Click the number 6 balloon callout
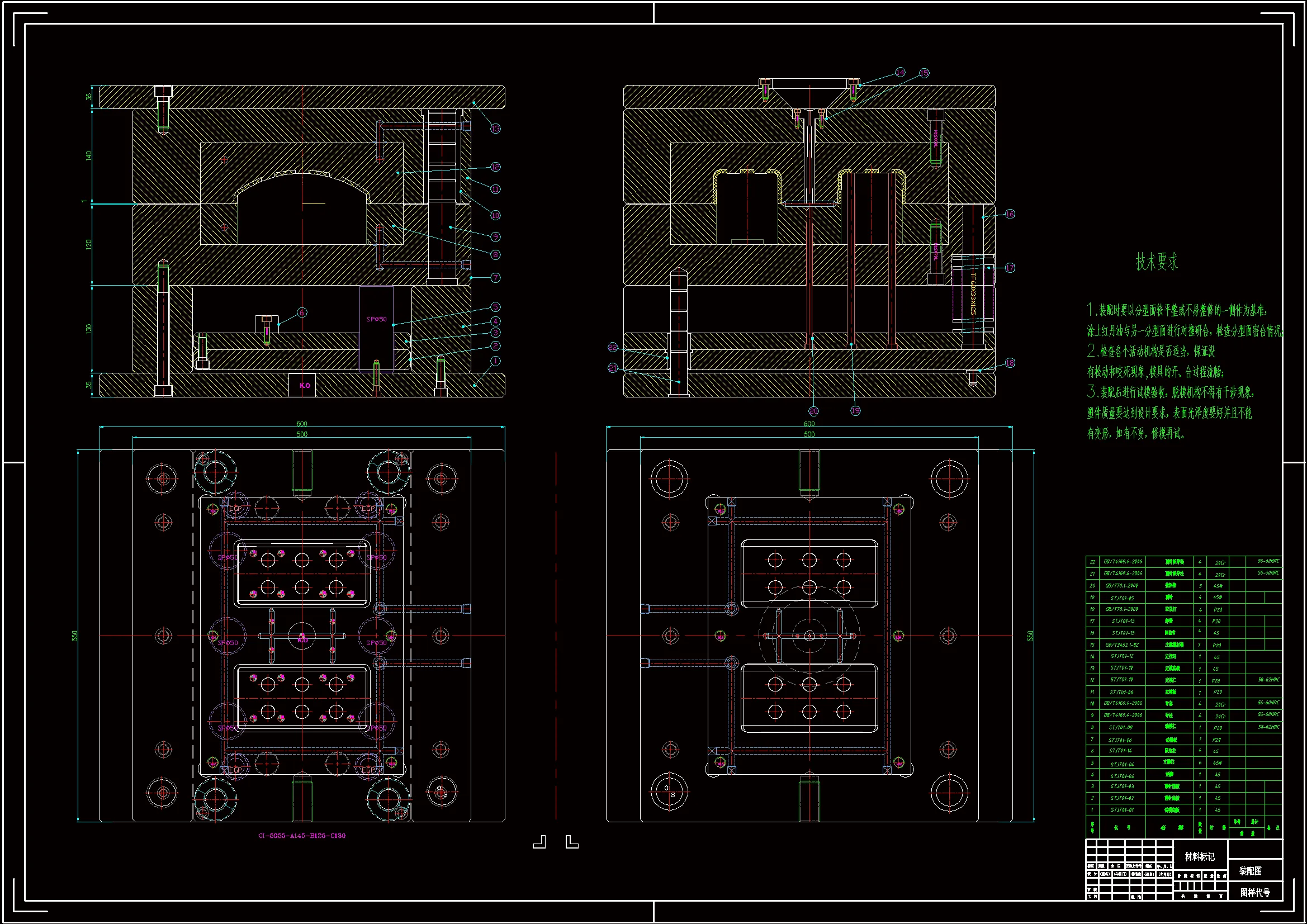Screen dimensions: 1307x924 click(x=302, y=312)
